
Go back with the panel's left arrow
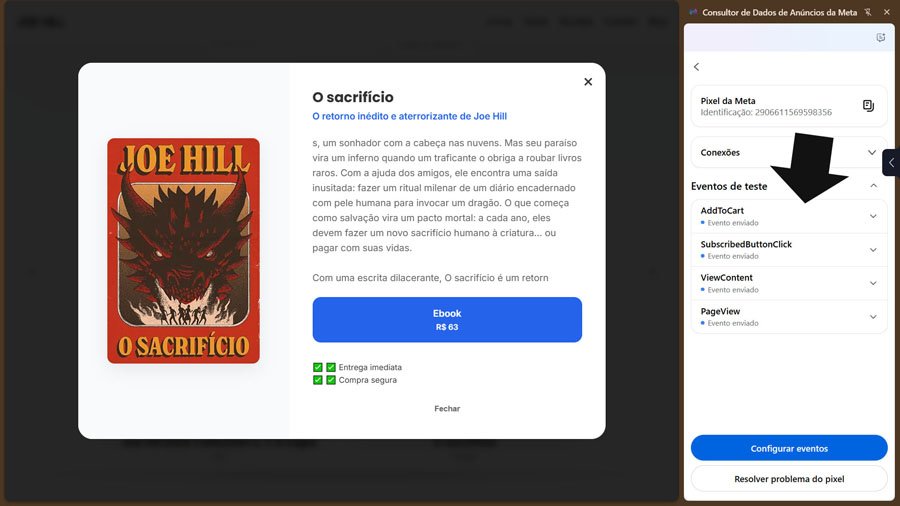(696, 67)
